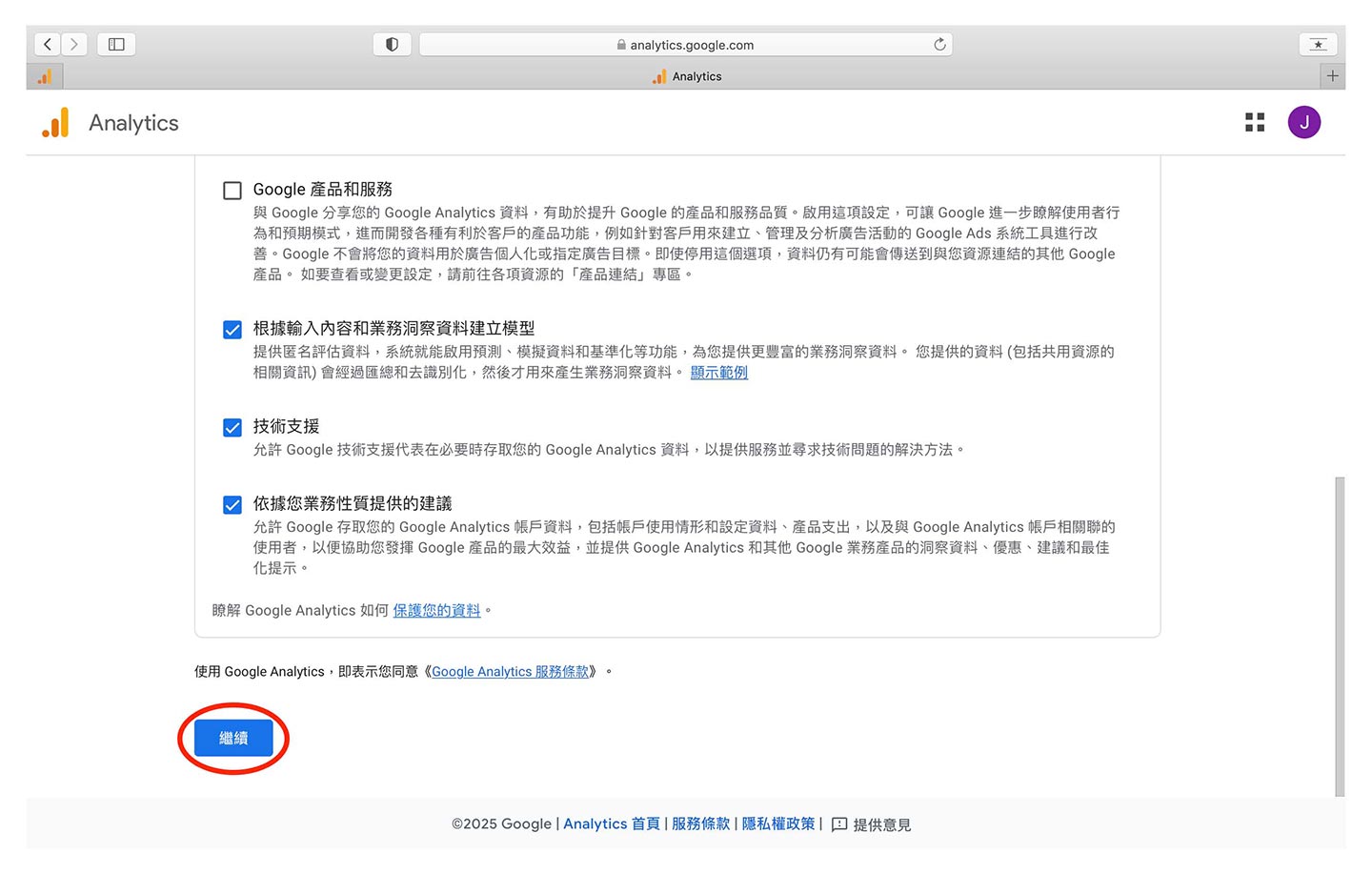Viewport: 1372px width, 874px height.
Task: Open the Google apps grid icon
Action: (x=1255, y=122)
